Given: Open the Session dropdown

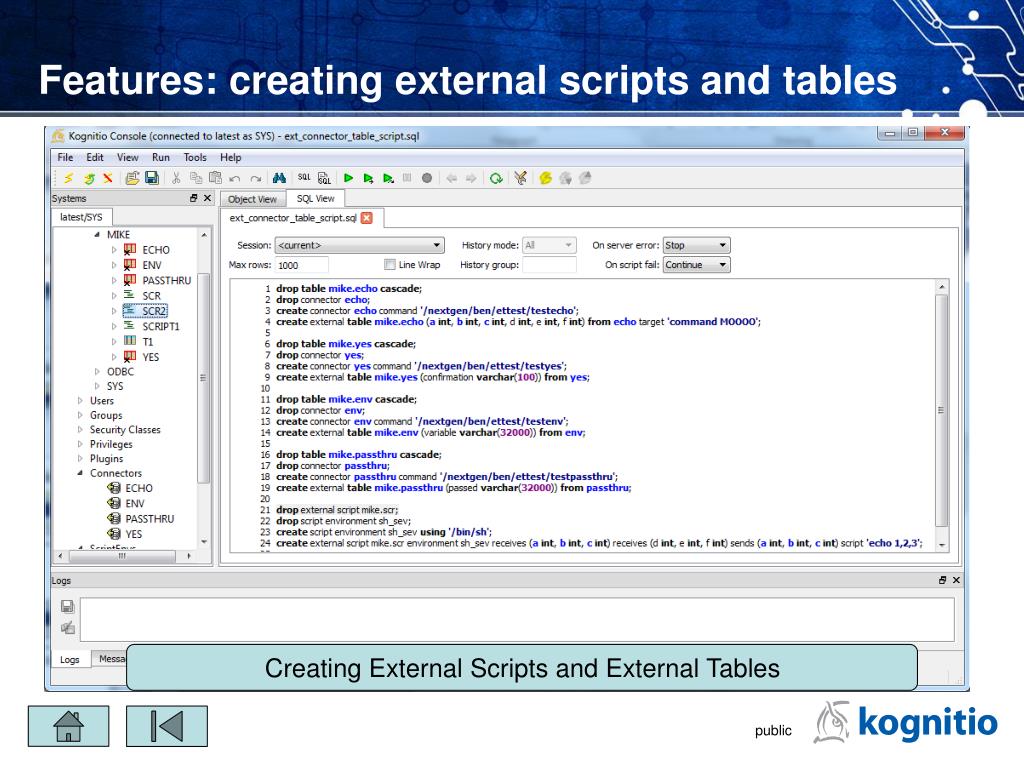Looking at the screenshot, I should (359, 245).
